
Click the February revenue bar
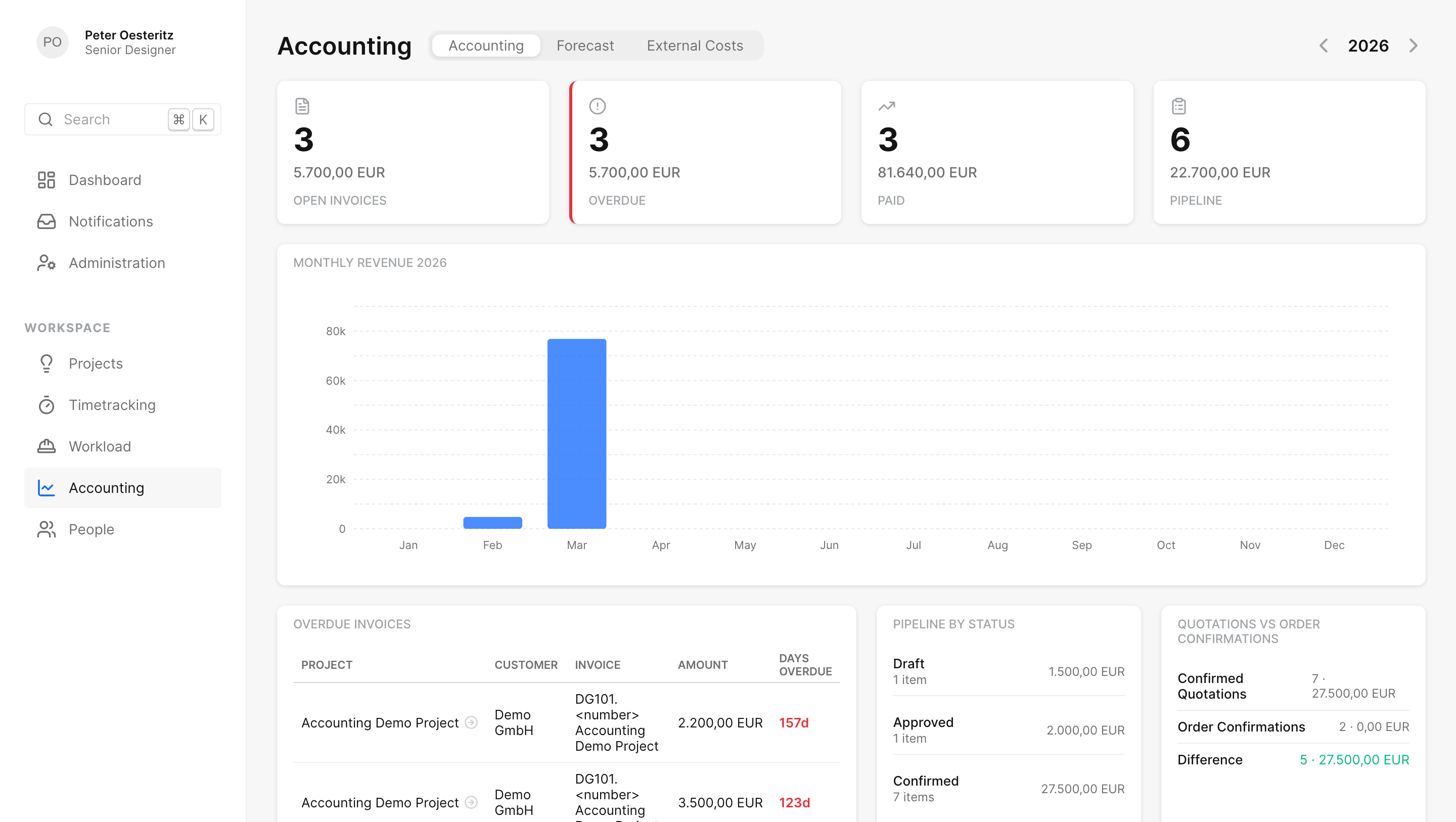click(492, 522)
